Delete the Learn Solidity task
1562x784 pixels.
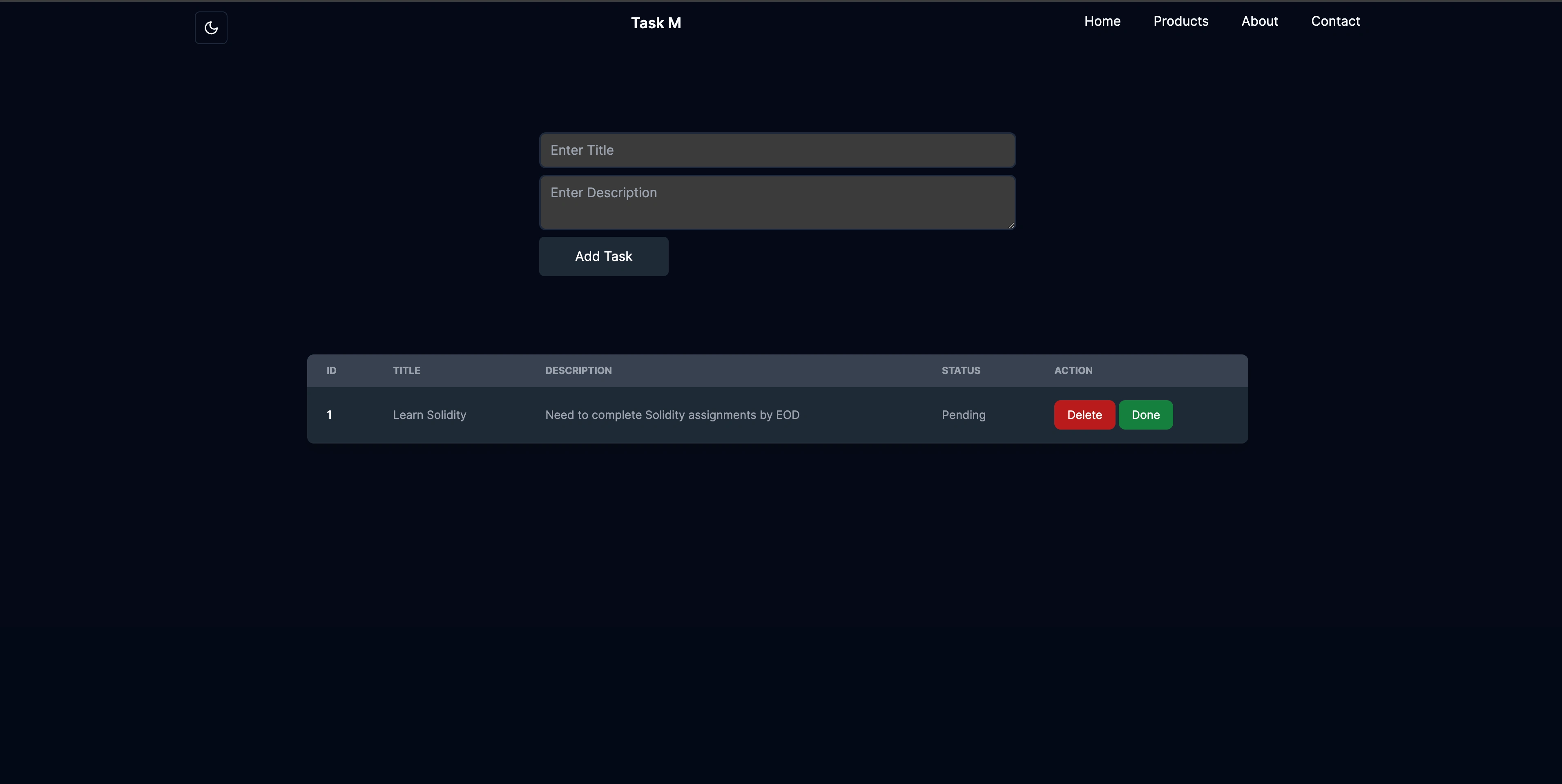tap(1084, 415)
